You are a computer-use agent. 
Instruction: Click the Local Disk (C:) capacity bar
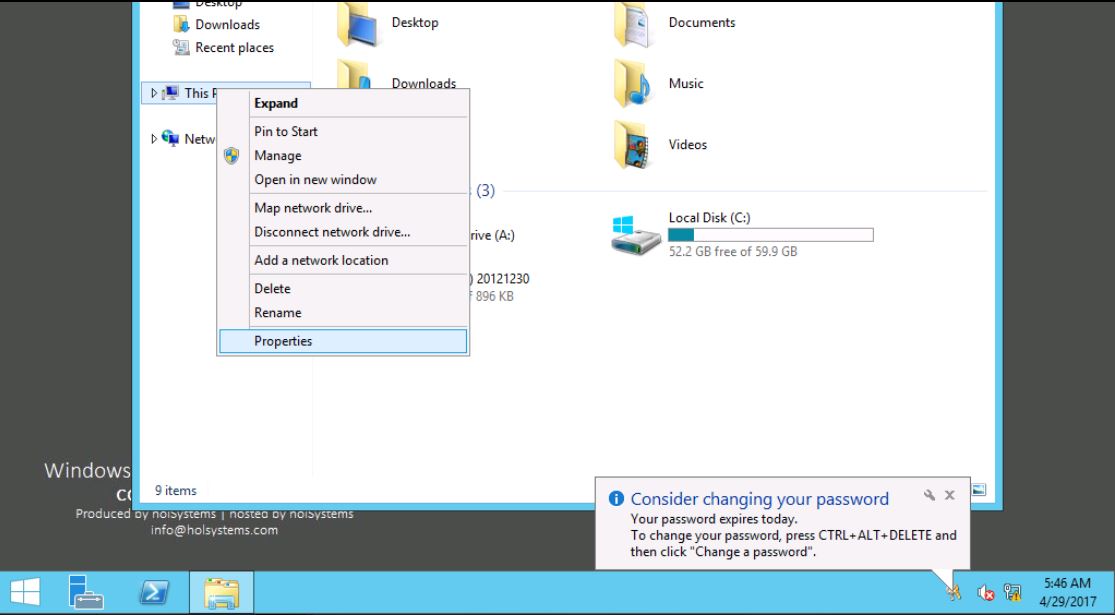tap(771, 235)
